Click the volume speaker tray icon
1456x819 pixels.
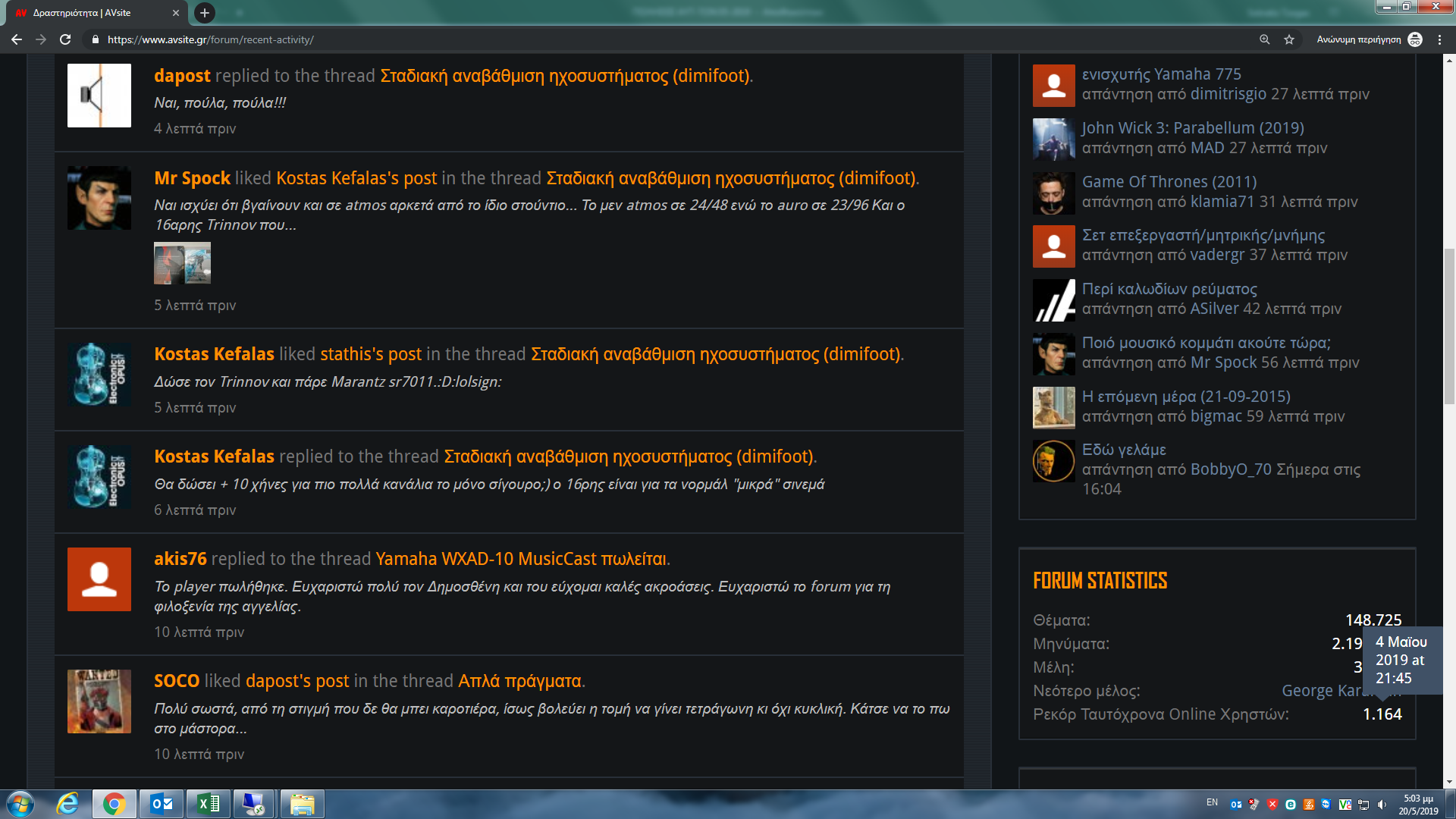(x=1382, y=805)
